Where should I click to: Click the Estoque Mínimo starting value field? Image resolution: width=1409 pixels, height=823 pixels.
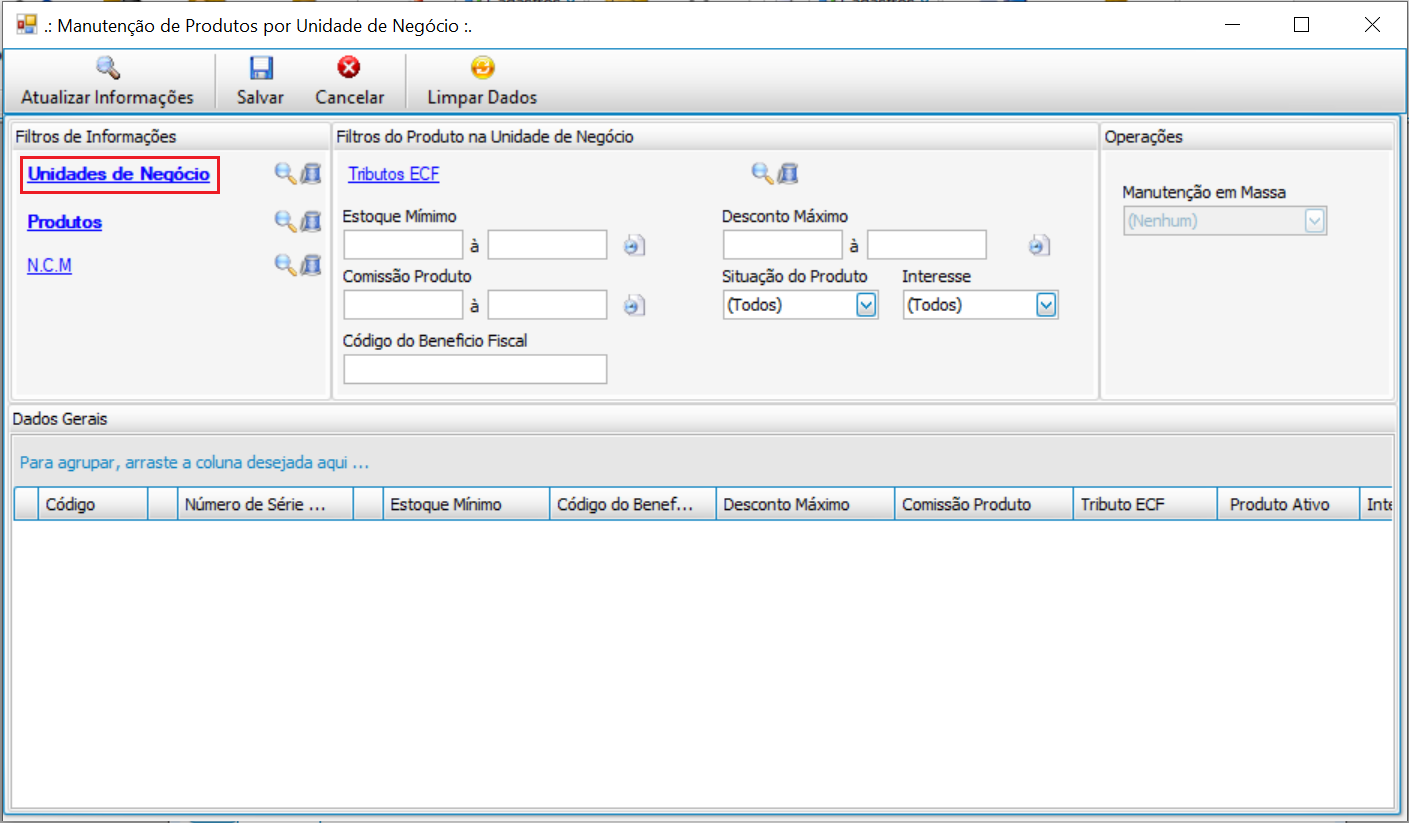pos(403,245)
